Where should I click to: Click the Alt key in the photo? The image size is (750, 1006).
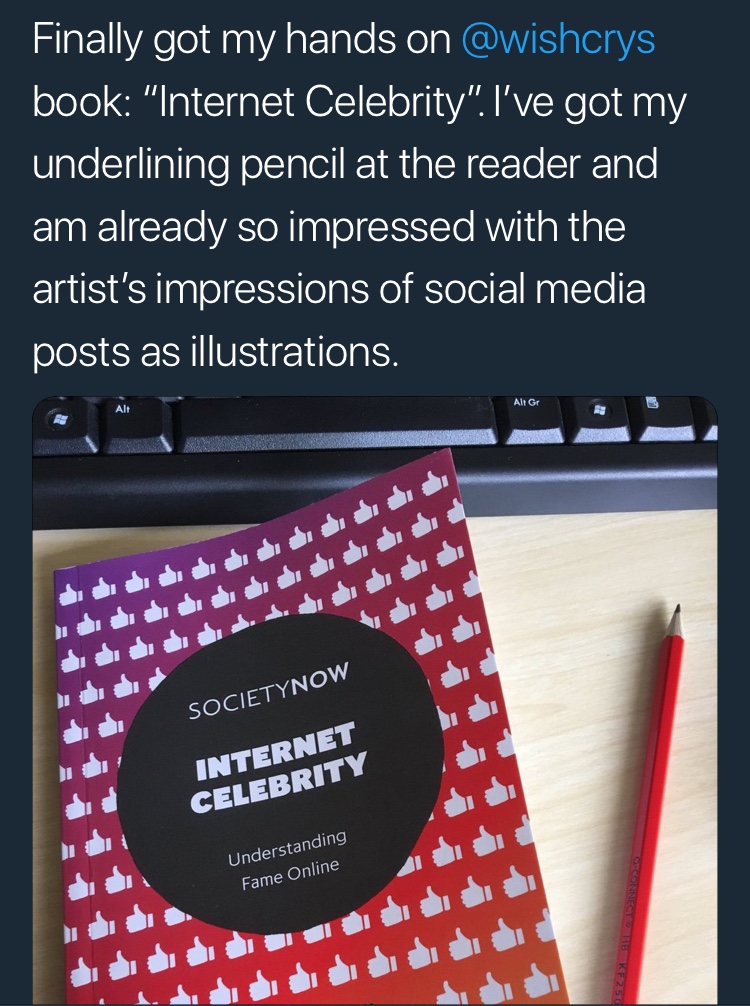click(x=123, y=411)
